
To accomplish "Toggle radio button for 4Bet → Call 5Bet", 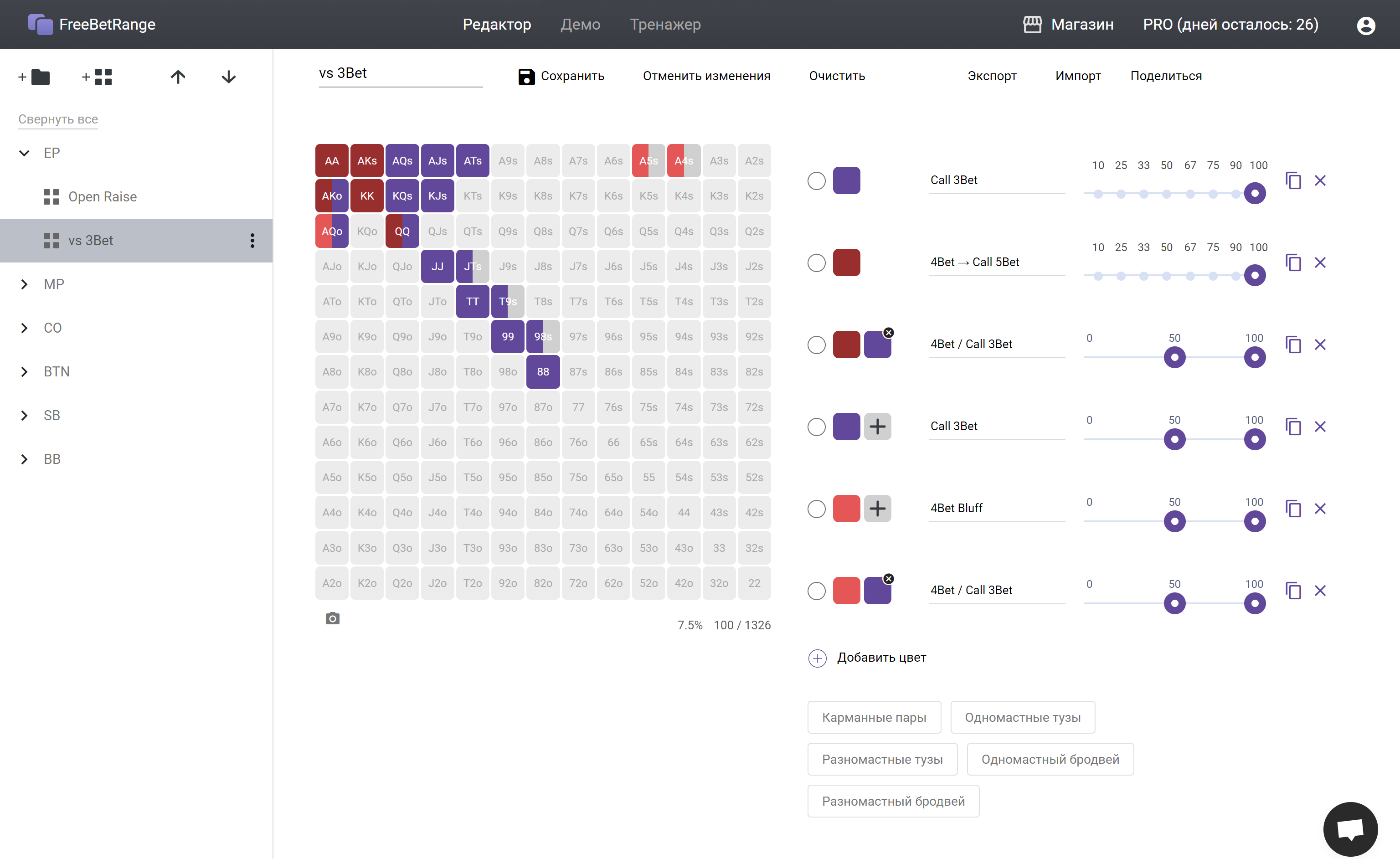I will 817,262.
